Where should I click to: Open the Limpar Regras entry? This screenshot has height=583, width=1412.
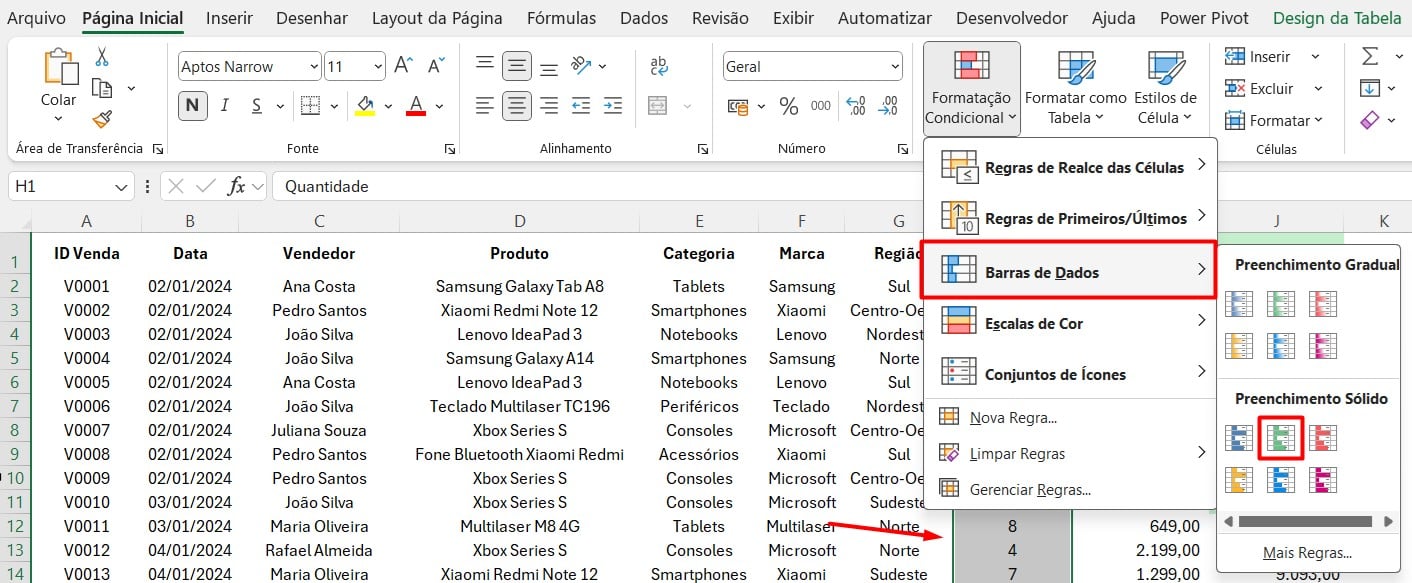[x=1069, y=453]
